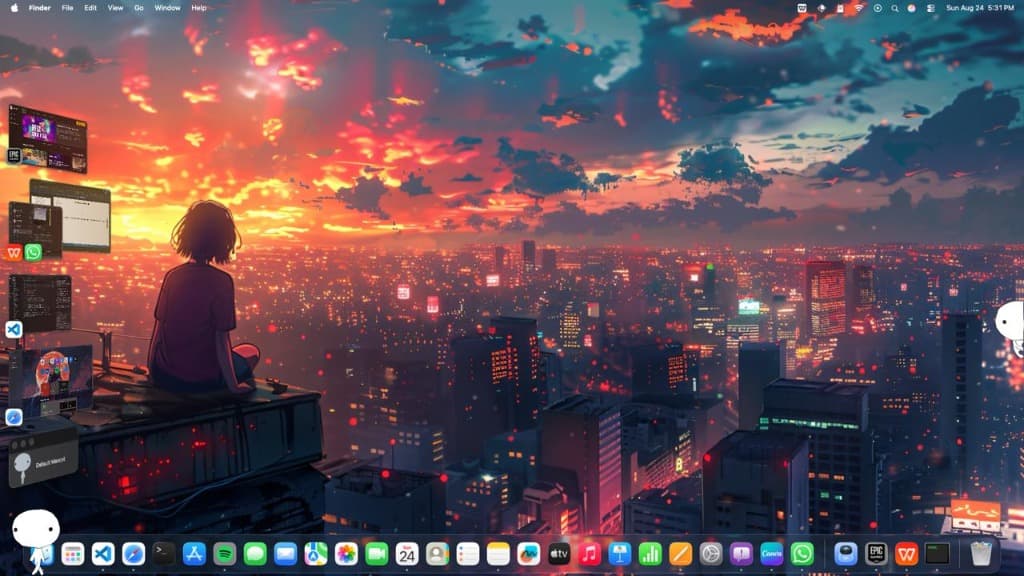Open the purple Feedback app icon
Image resolution: width=1024 pixels, height=576 pixels.
(741, 554)
